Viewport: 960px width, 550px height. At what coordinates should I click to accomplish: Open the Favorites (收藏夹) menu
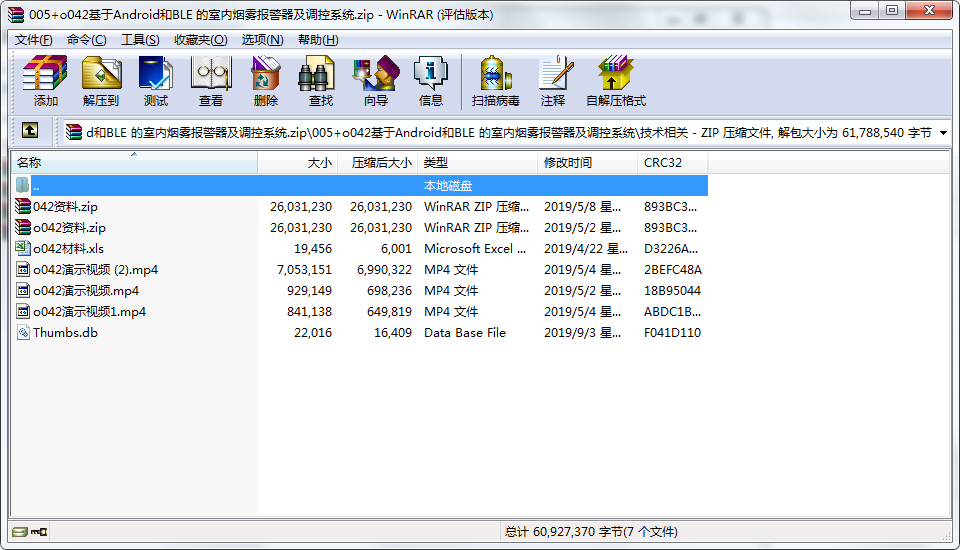200,40
